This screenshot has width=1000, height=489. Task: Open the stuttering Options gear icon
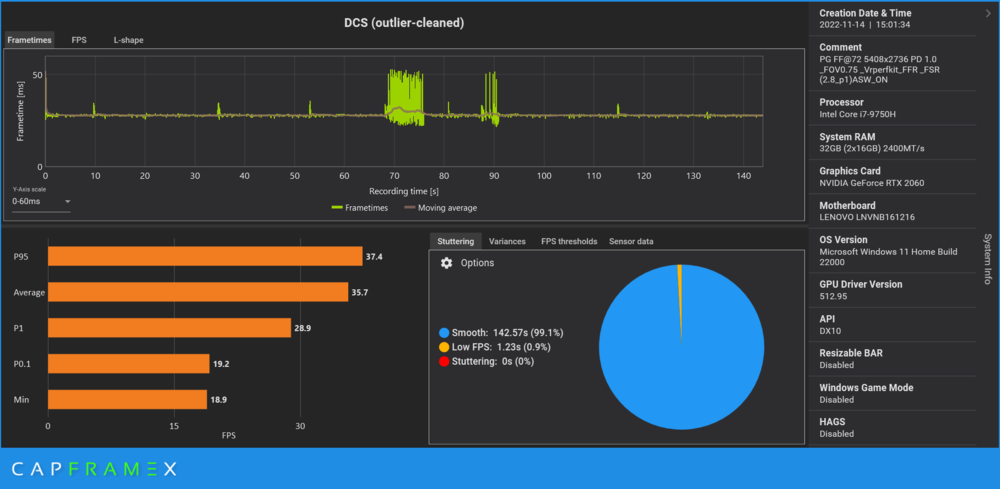[x=446, y=263]
